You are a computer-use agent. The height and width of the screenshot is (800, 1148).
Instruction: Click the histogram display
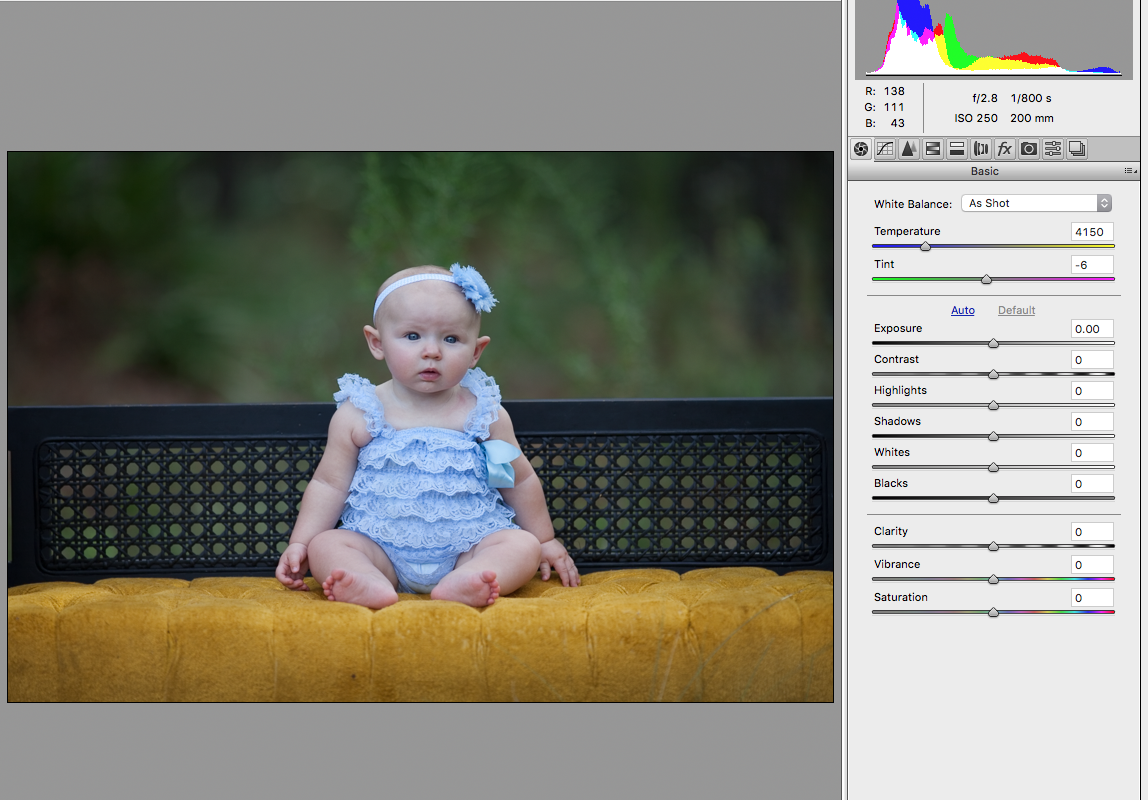pyautogui.click(x=994, y=39)
